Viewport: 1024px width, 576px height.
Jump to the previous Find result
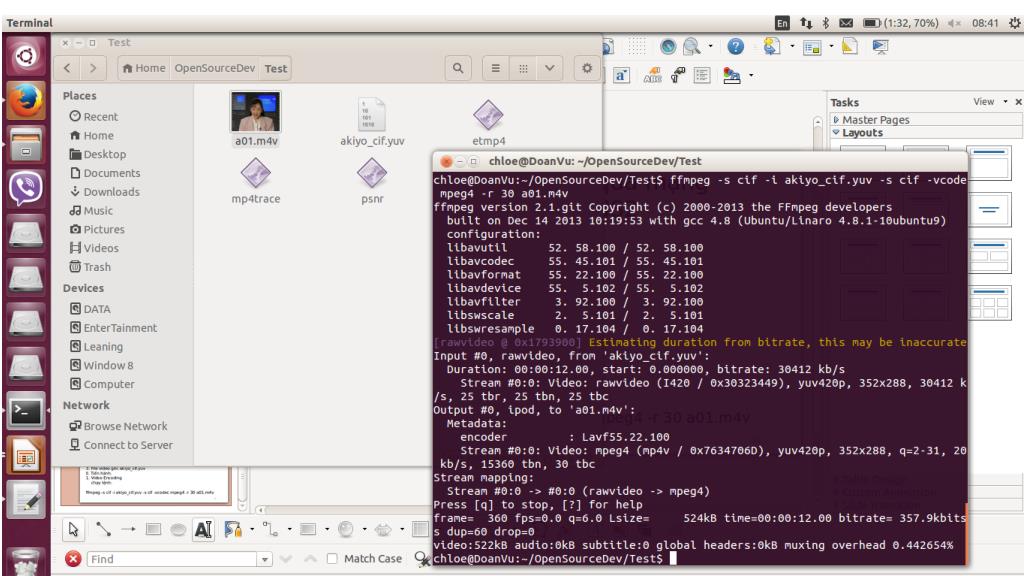click(x=311, y=559)
